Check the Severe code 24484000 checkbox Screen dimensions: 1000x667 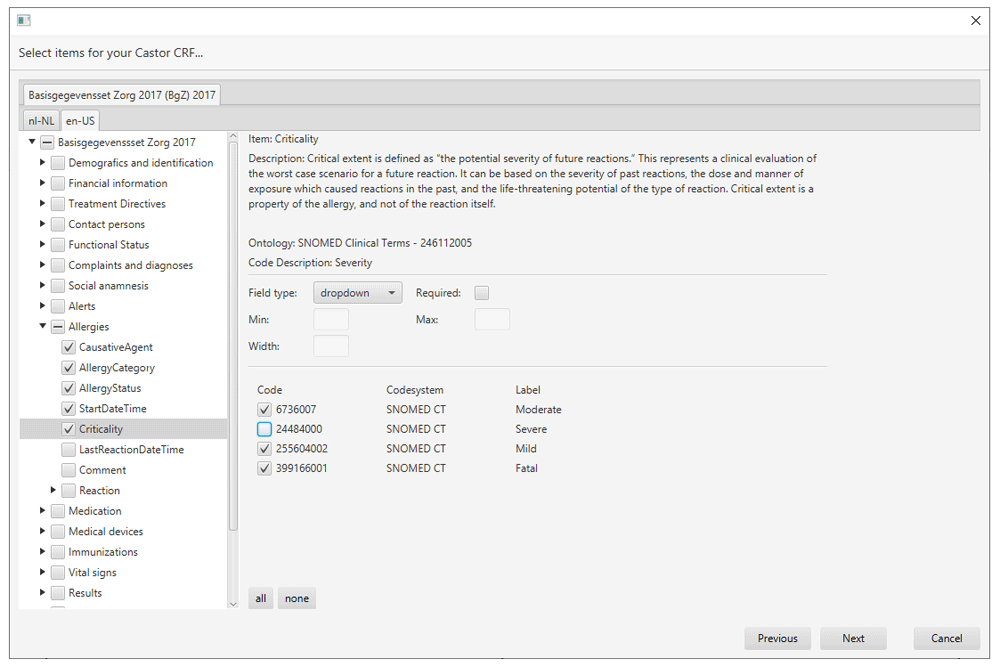tap(264, 429)
